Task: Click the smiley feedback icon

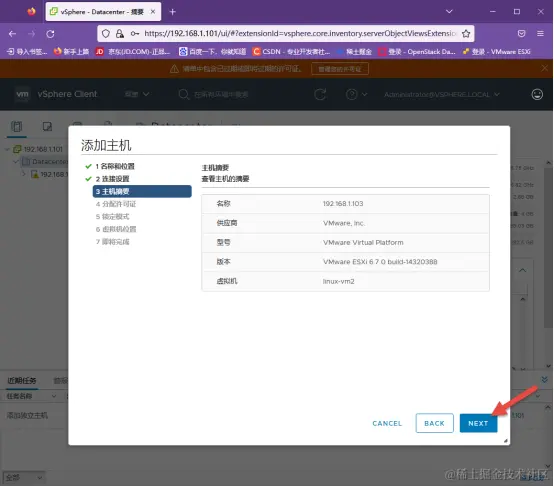Action: [537, 94]
